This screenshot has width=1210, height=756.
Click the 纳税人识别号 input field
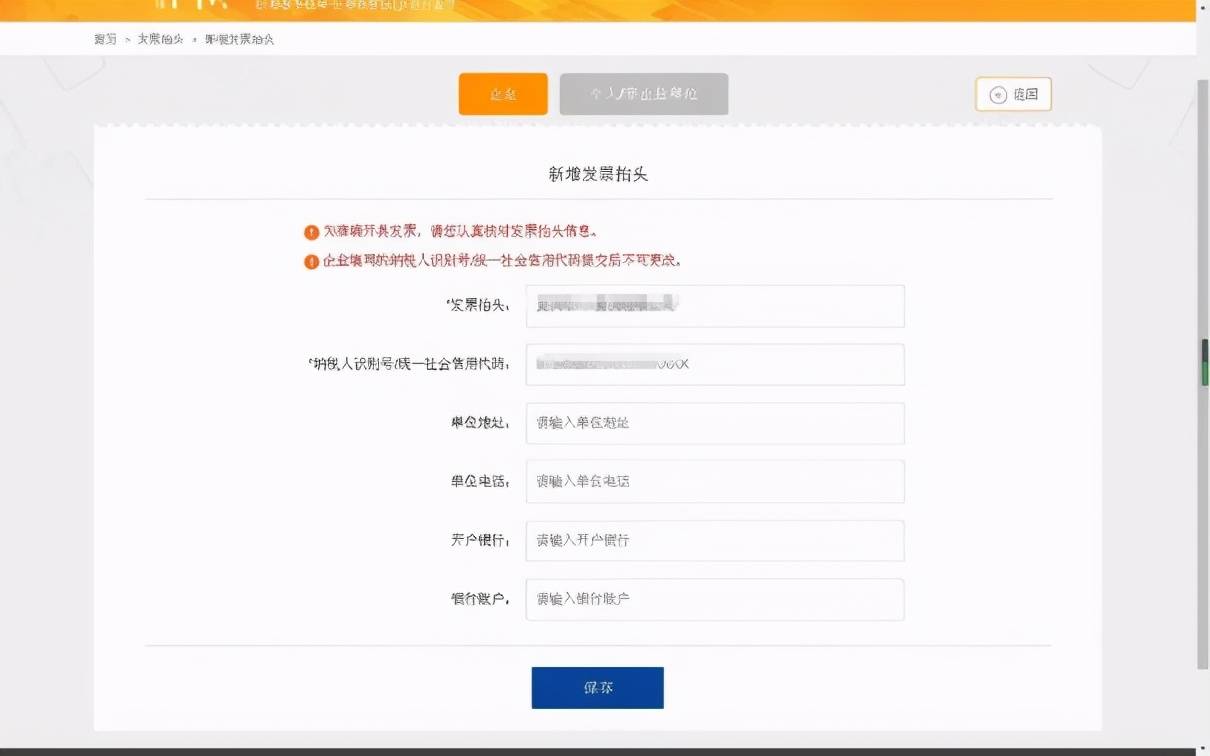click(715, 364)
